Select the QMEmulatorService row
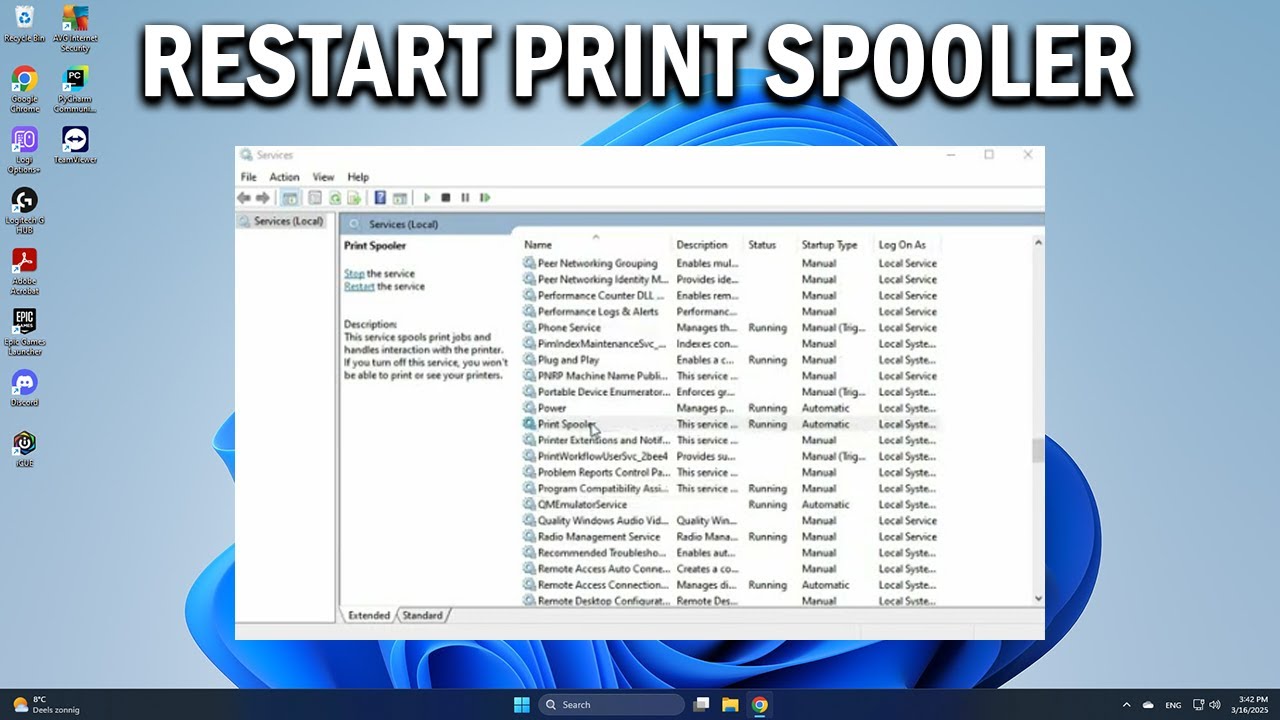1280x720 pixels. [730, 504]
